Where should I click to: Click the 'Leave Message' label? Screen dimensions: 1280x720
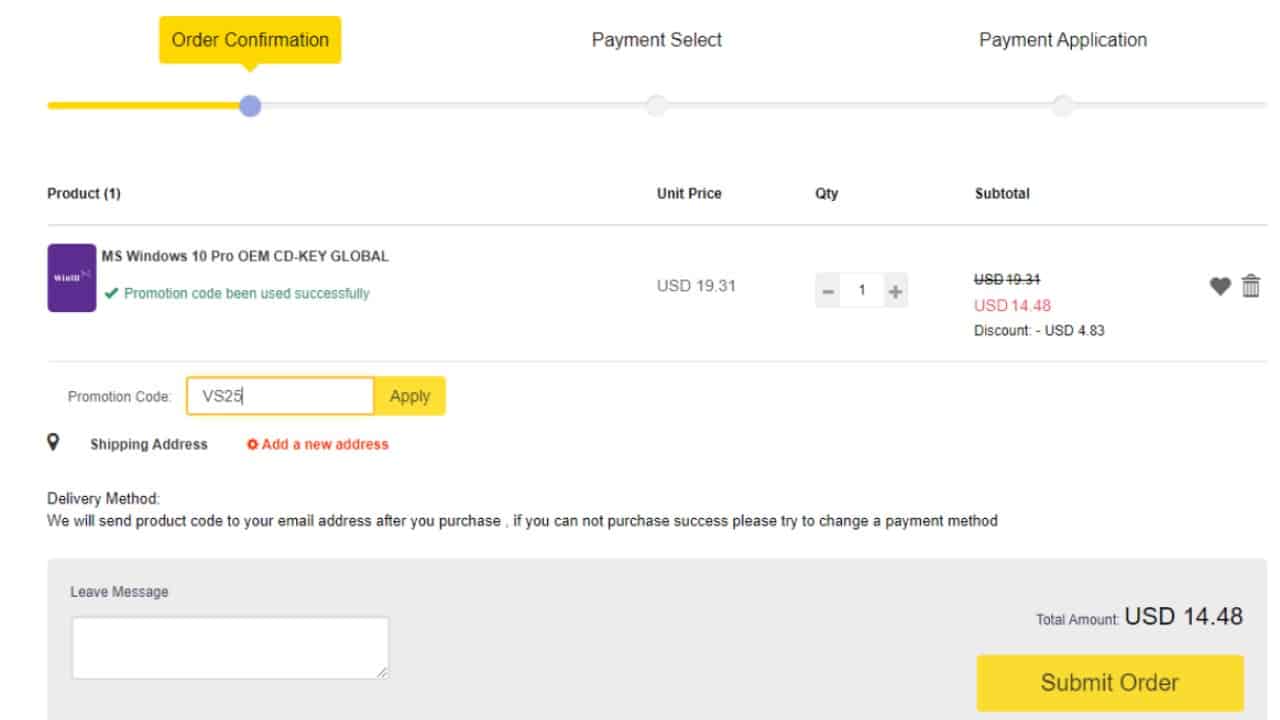point(119,592)
